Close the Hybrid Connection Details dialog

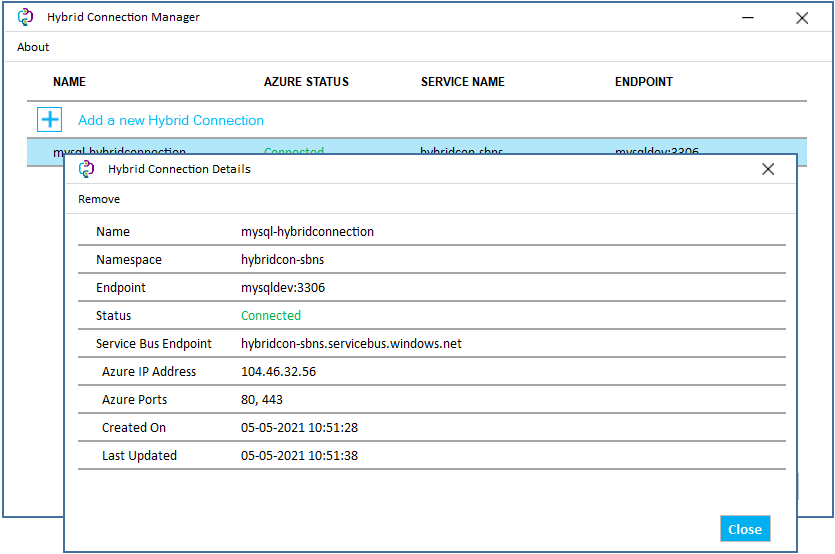pos(768,169)
